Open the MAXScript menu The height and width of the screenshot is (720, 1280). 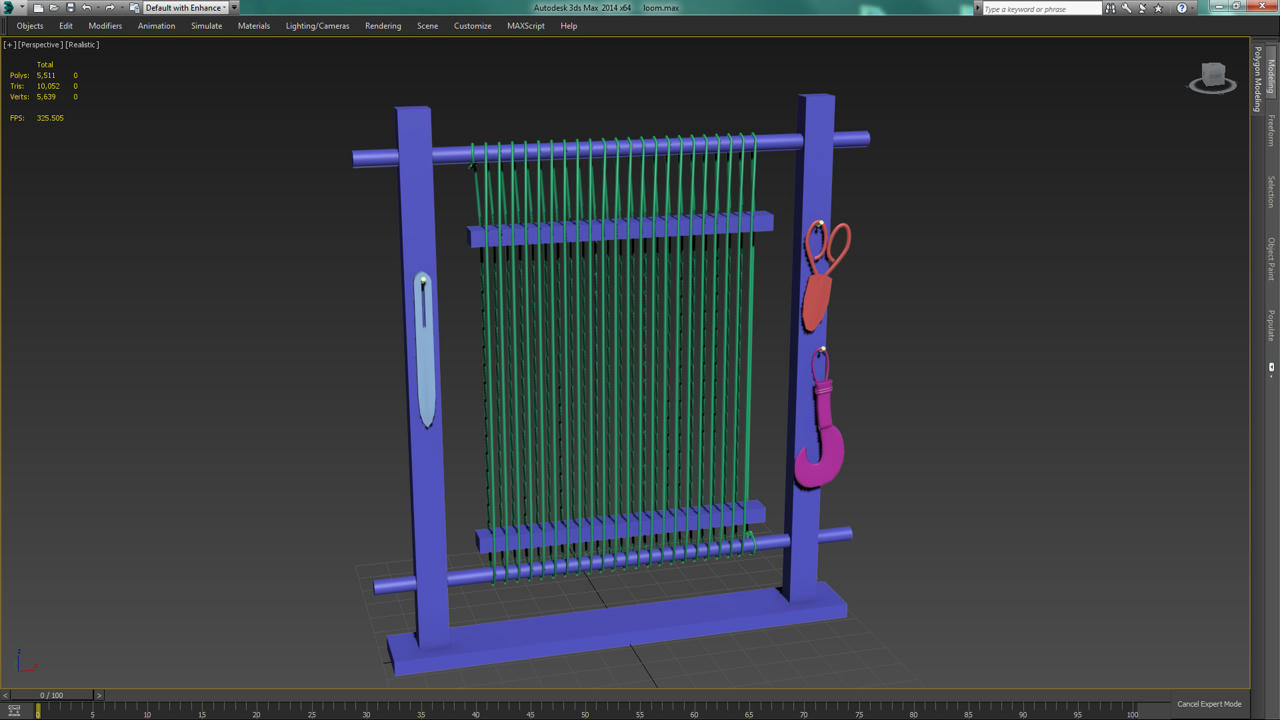click(526, 26)
